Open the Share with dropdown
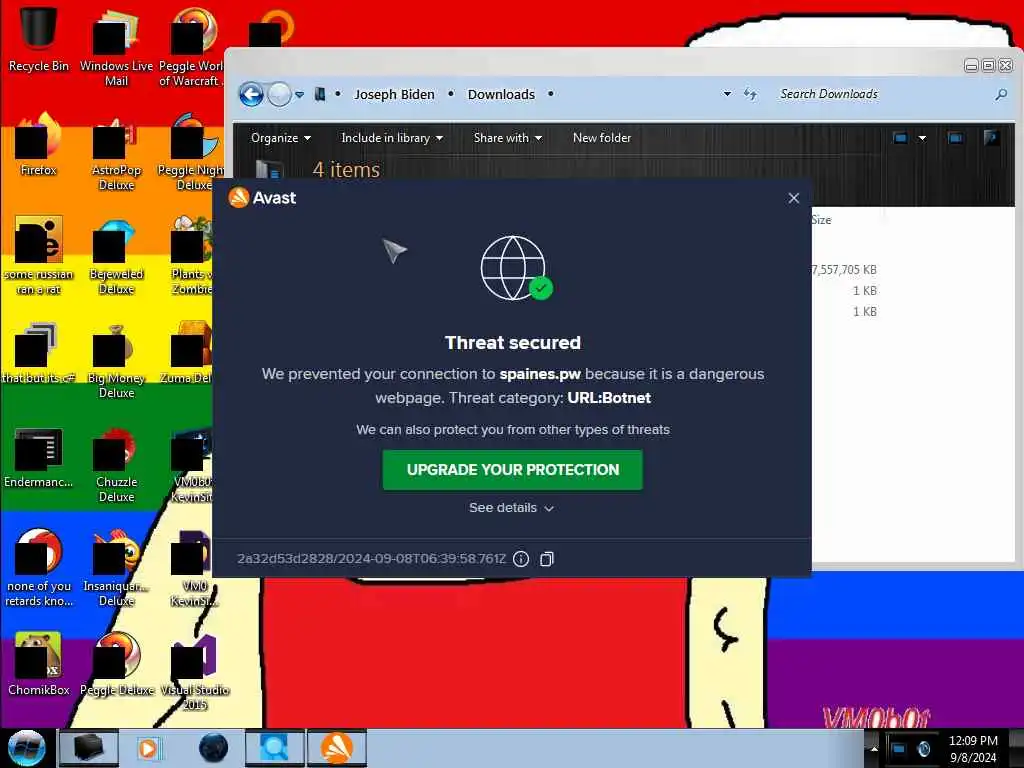Image resolution: width=1024 pixels, height=768 pixels. tap(507, 138)
